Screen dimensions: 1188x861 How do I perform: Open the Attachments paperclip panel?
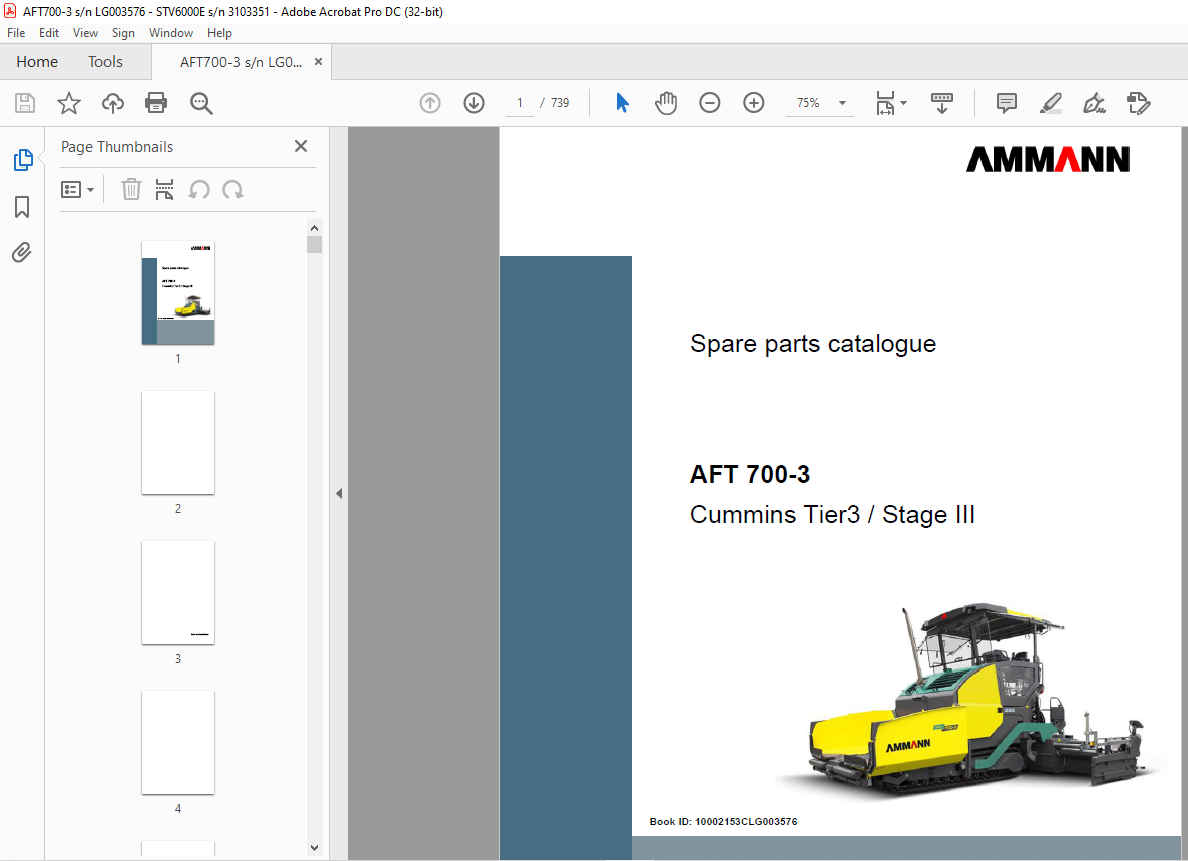tap(22, 252)
